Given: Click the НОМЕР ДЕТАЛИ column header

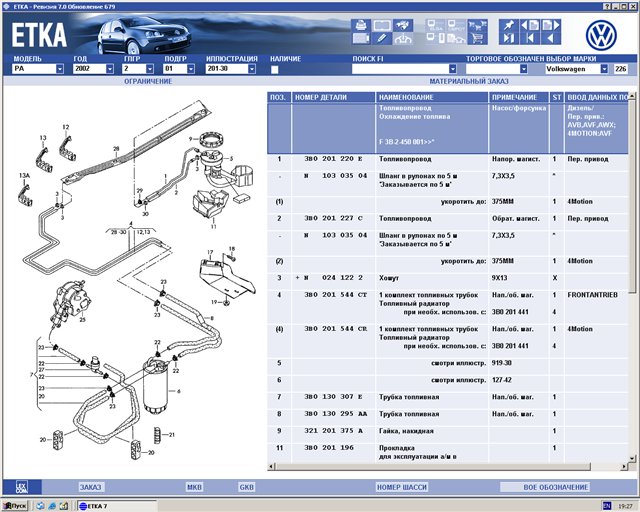Looking at the screenshot, I should (333, 97).
